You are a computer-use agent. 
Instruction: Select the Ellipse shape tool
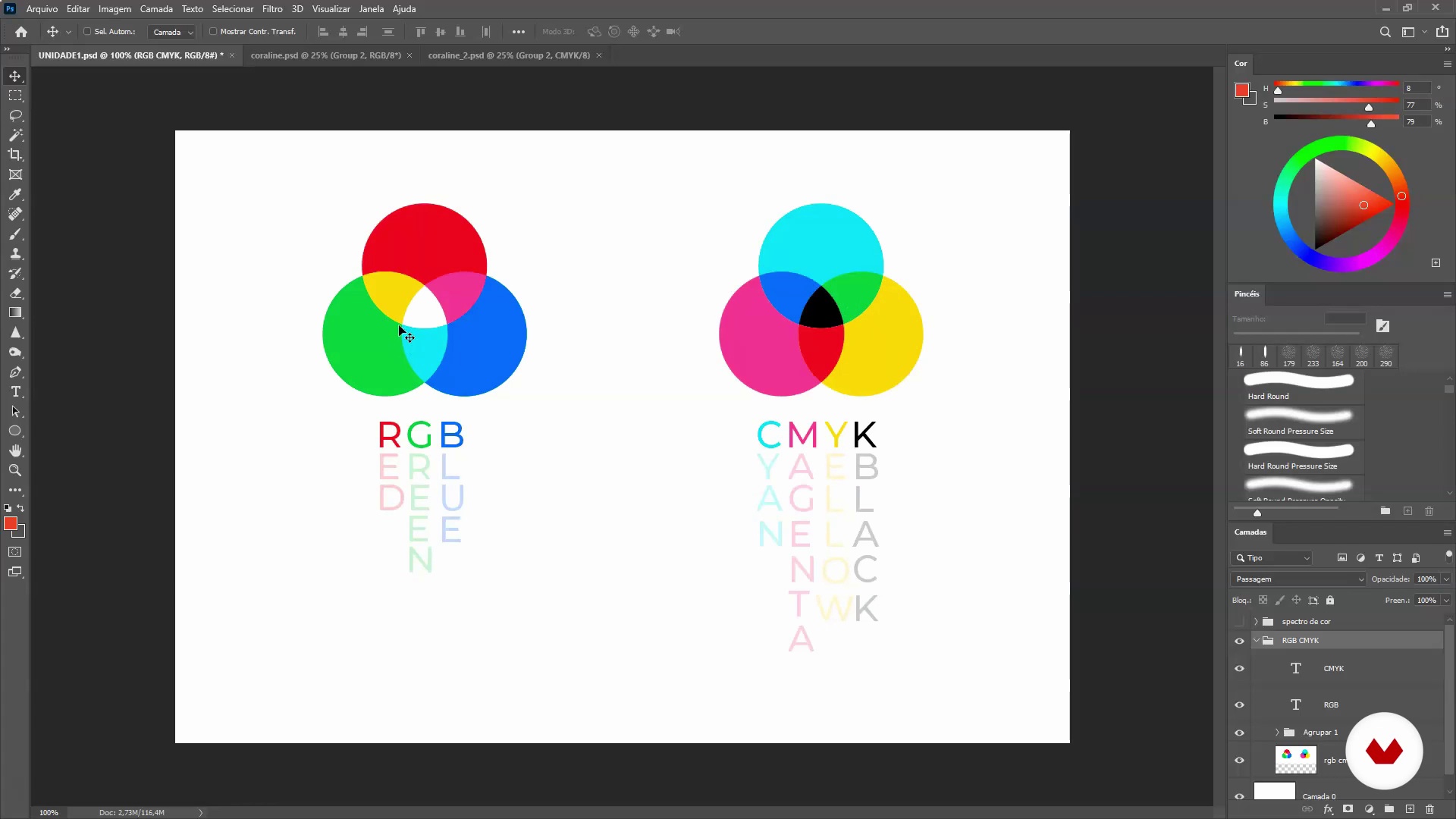pos(15,431)
